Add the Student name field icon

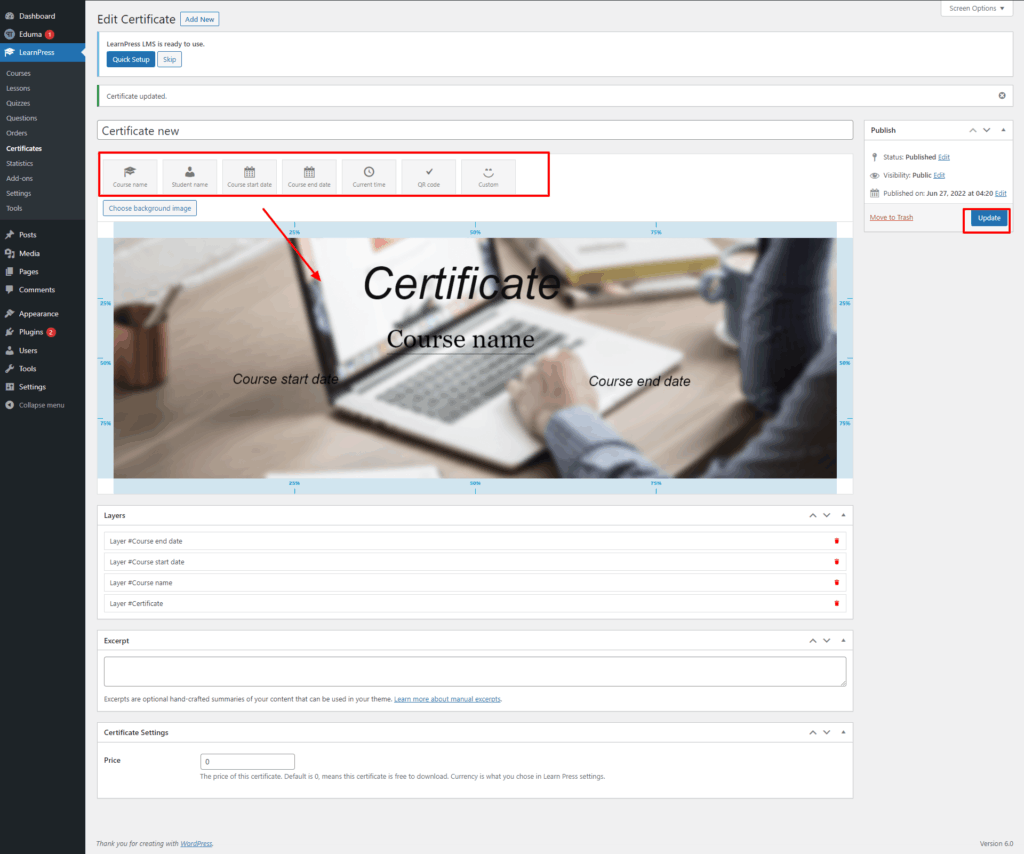pos(189,176)
